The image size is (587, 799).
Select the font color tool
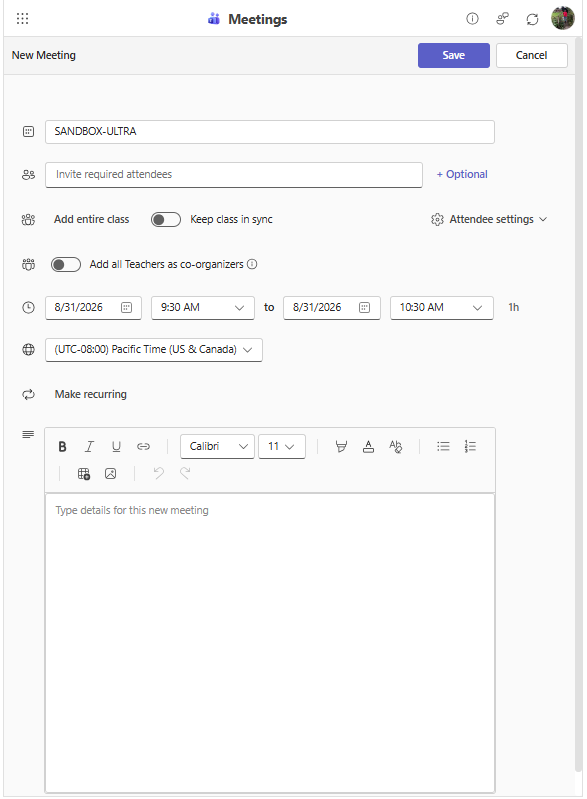368,446
